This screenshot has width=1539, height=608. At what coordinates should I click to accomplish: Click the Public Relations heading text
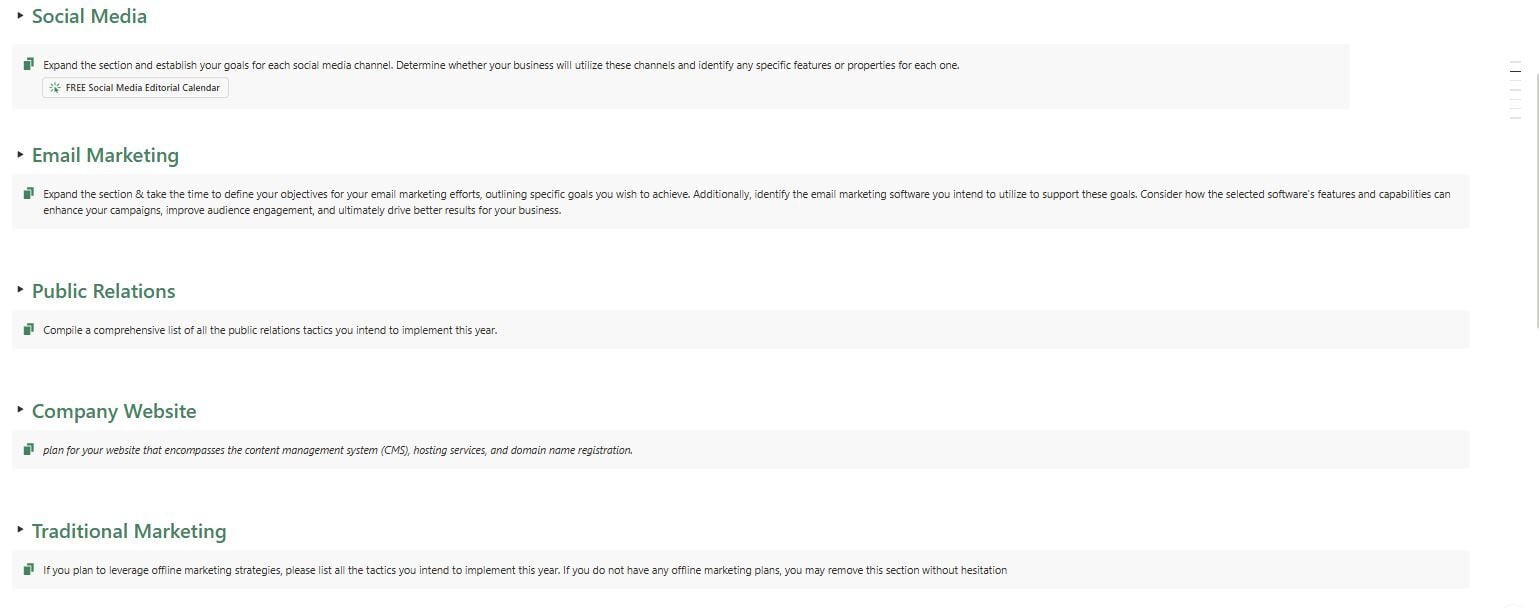[103, 291]
